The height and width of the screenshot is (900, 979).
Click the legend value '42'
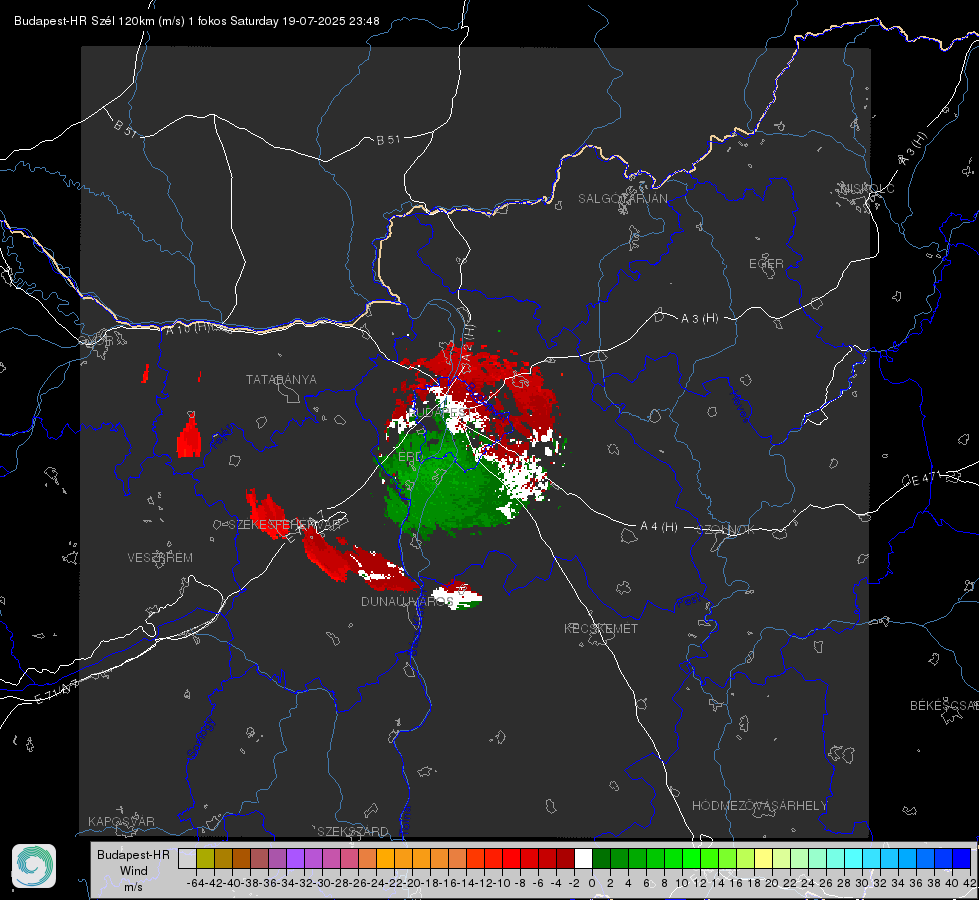coord(970,883)
